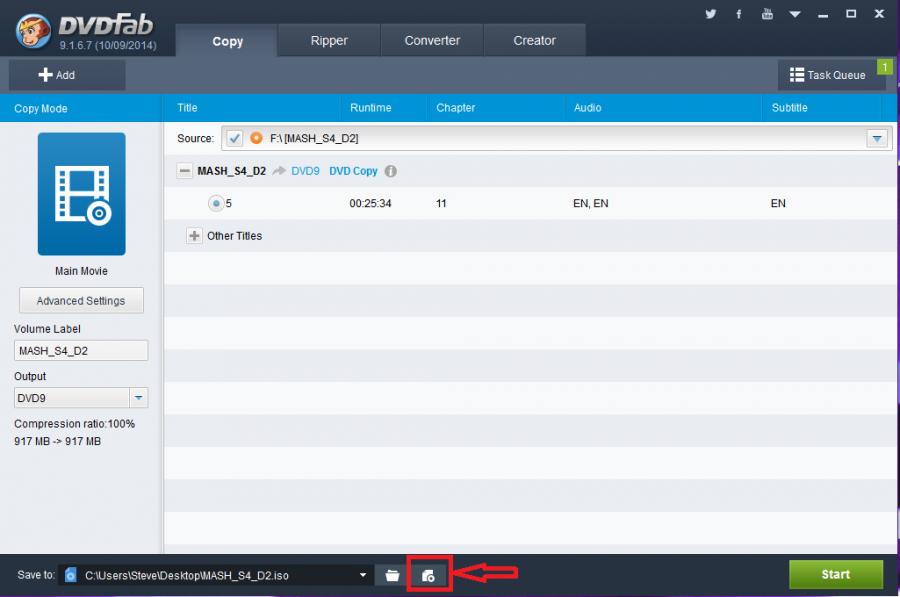The image size is (900, 597).
Task: Expand the Source path dropdown arrow
Action: [876, 138]
